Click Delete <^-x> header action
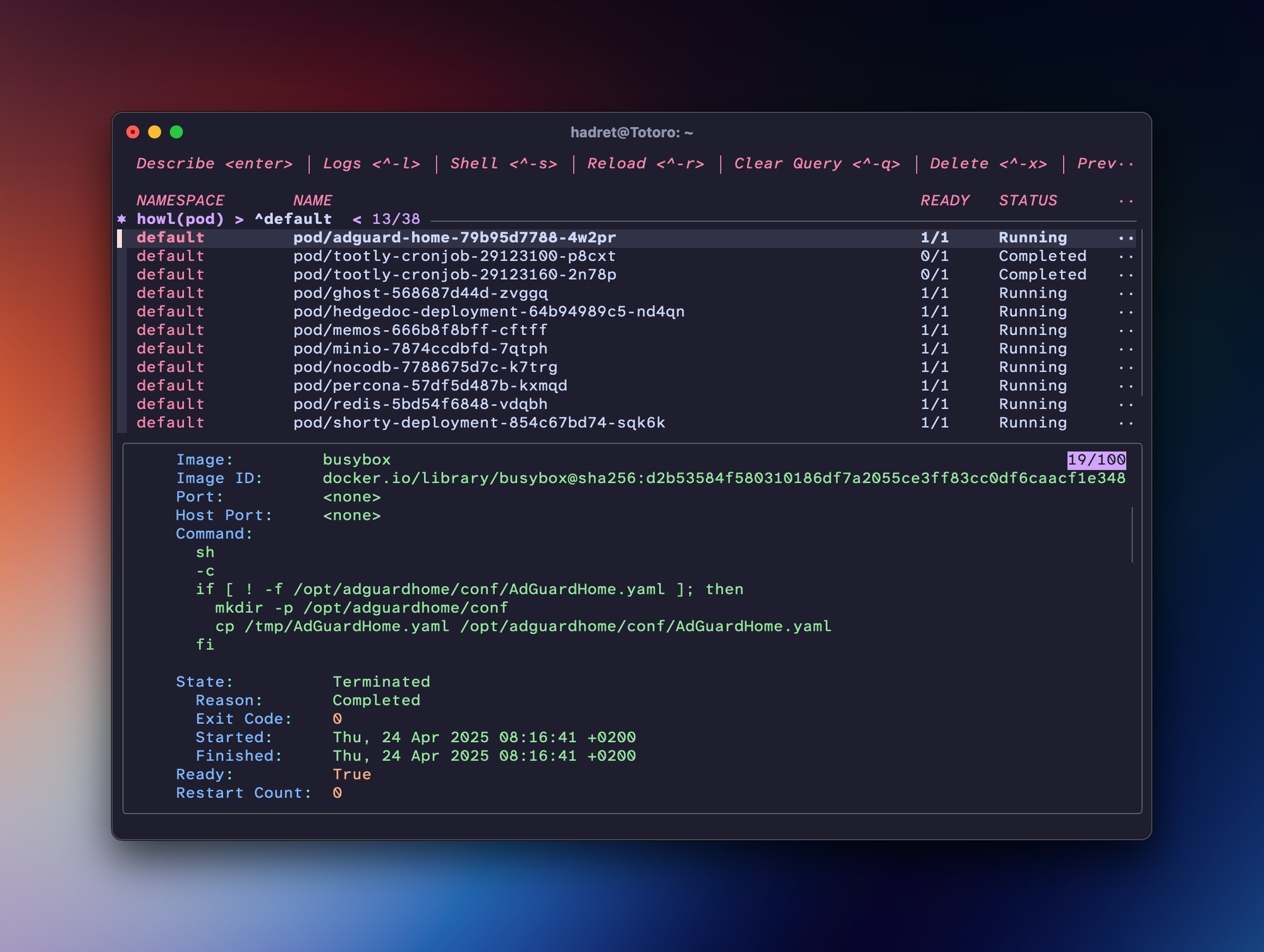 click(988, 164)
